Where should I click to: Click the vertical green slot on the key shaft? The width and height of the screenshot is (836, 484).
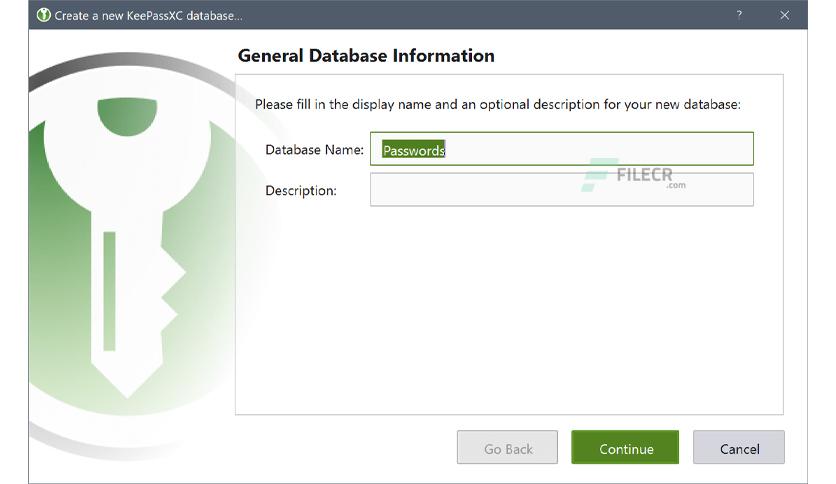tap(109, 291)
